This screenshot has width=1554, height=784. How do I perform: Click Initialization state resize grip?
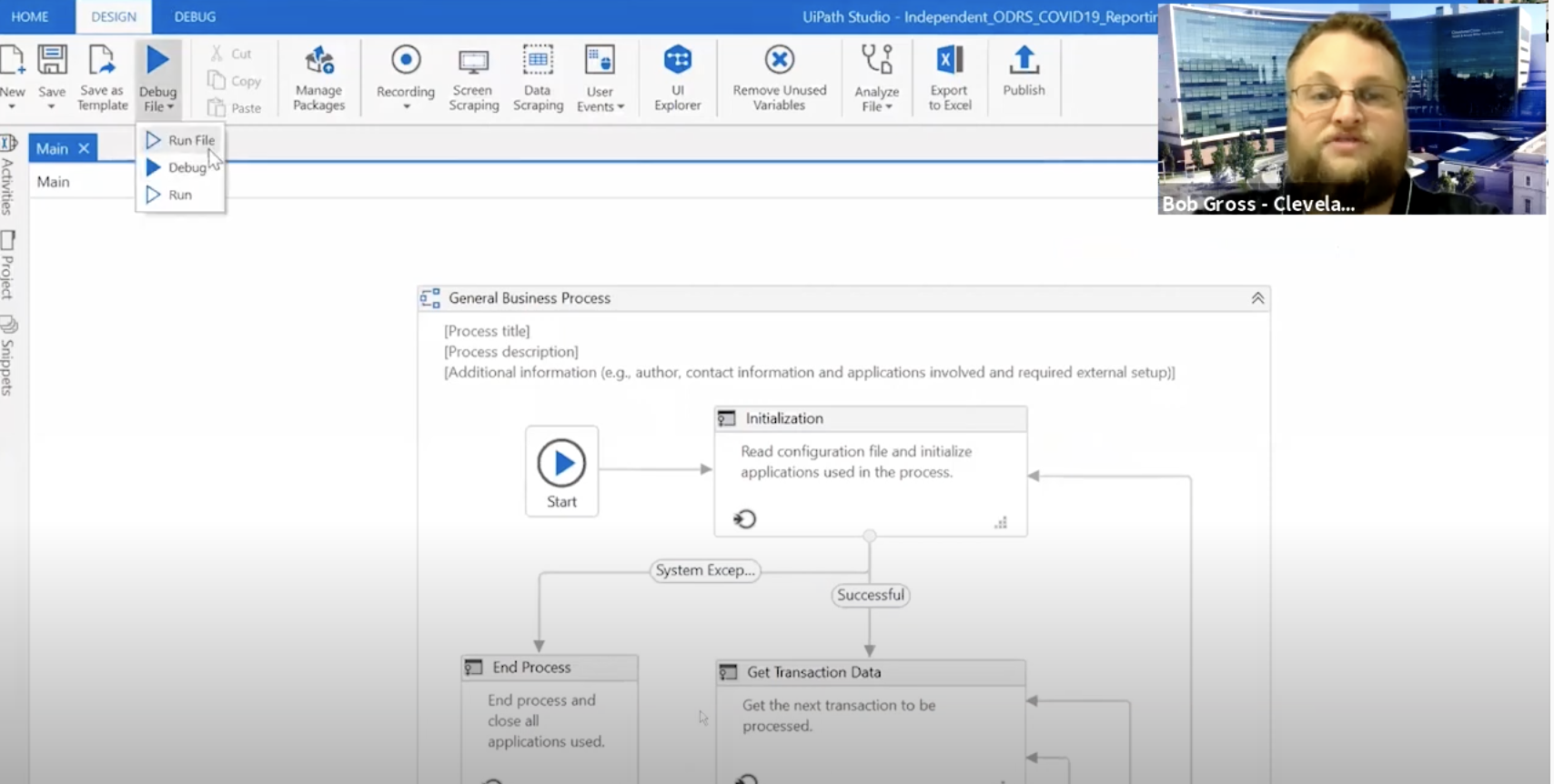click(x=1001, y=523)
